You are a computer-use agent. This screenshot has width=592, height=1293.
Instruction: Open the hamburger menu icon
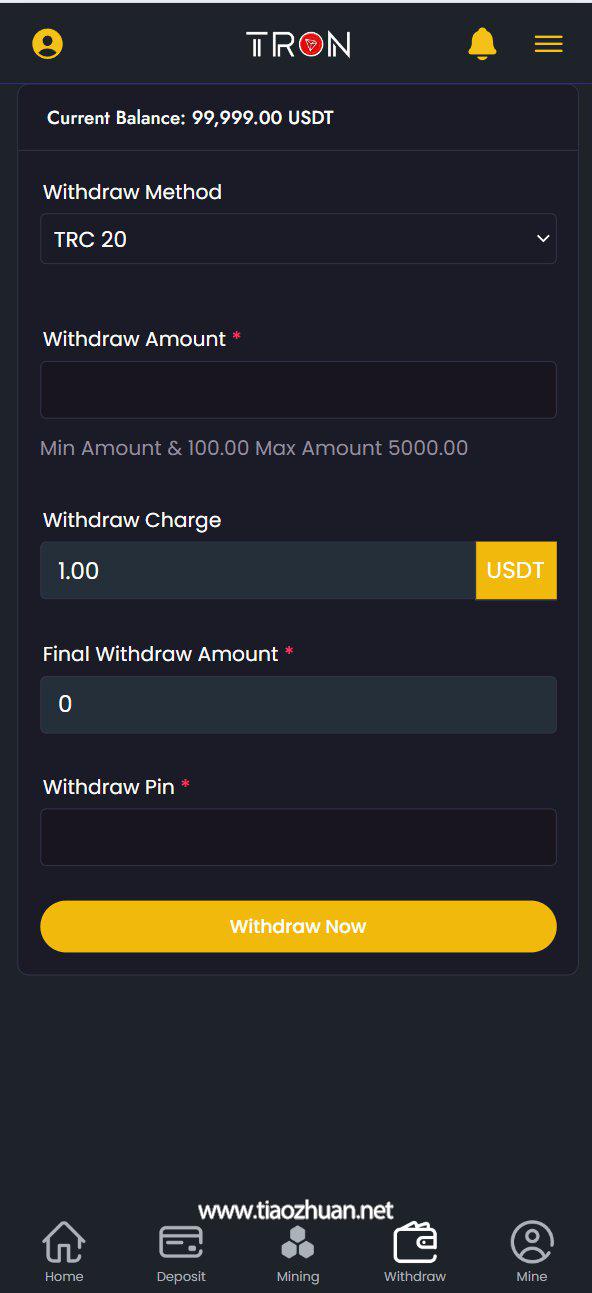click(x=548, y=44)
